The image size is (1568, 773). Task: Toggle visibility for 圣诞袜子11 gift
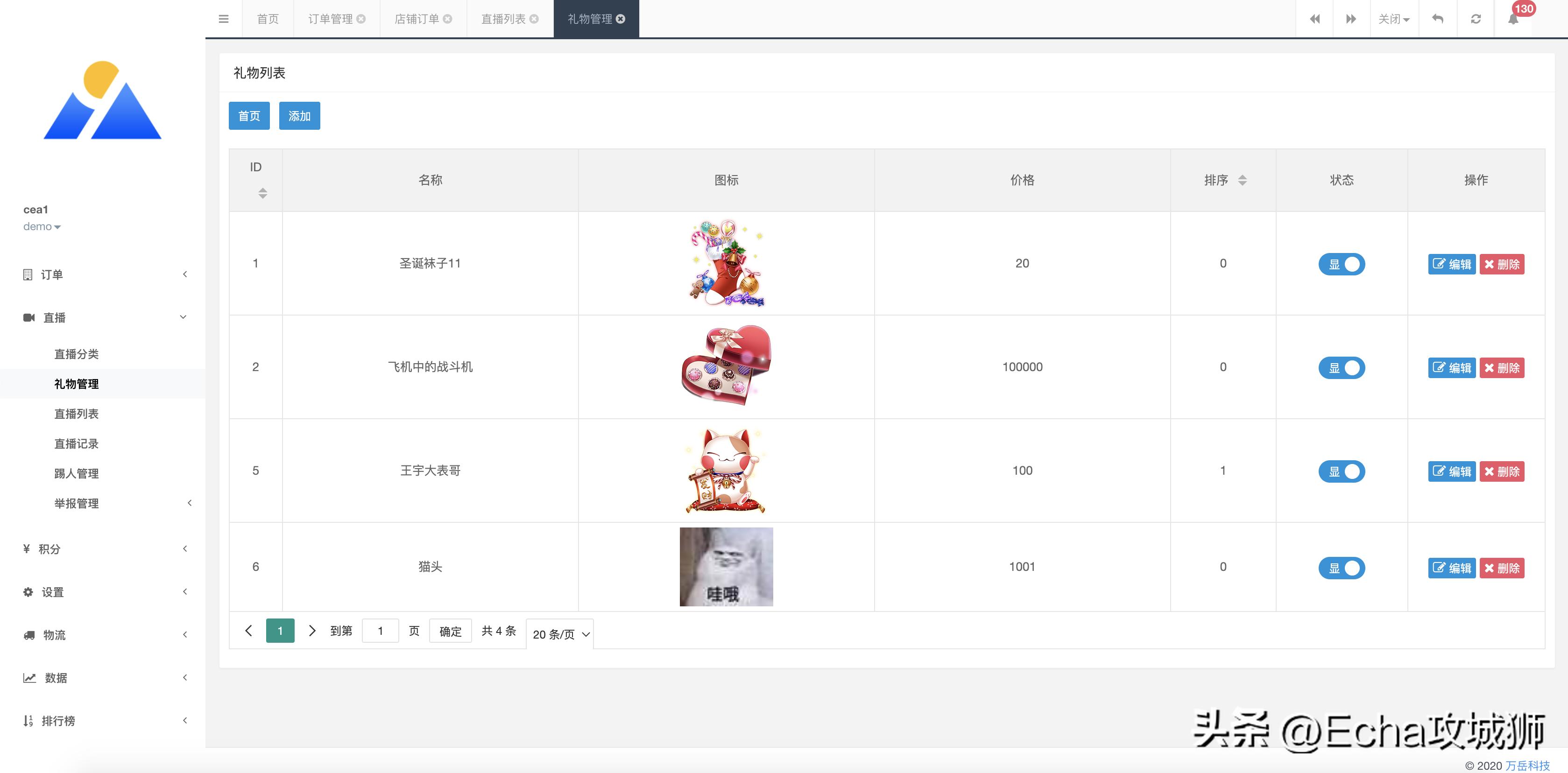1342,264
